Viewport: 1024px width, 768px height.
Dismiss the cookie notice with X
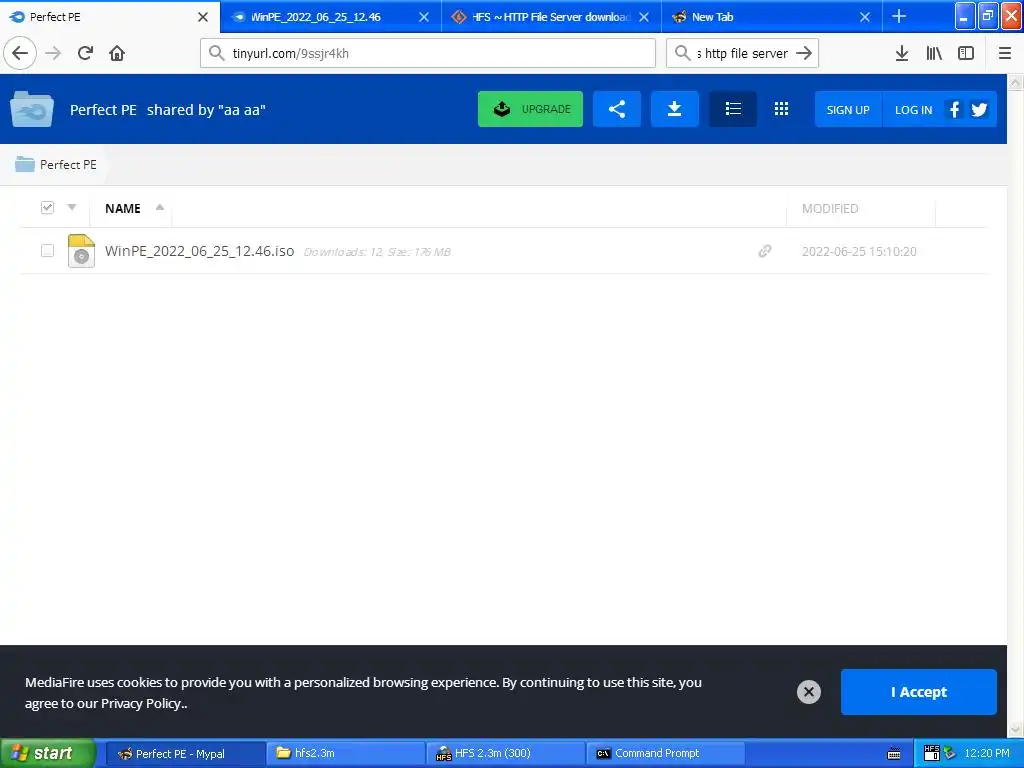pyautogui.click(x=808, y=692)
